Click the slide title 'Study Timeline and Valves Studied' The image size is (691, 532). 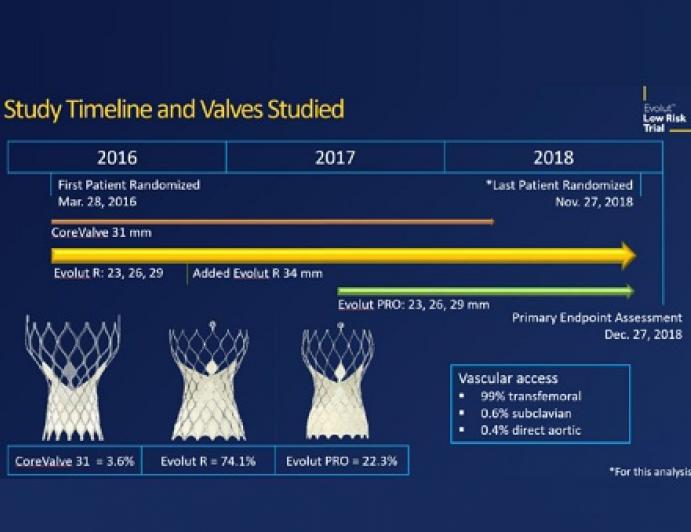174,110
